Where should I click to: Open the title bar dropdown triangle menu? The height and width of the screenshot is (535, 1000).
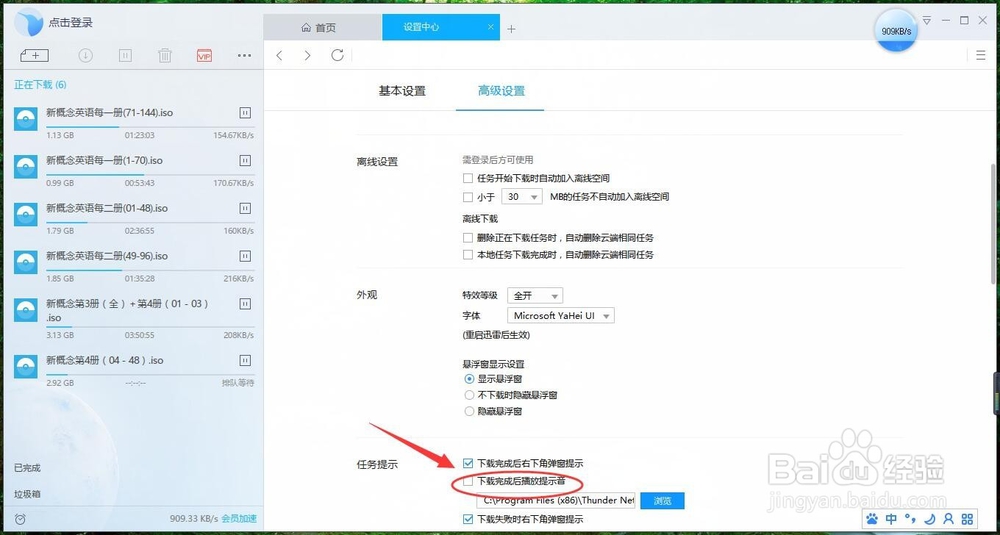pyautogui.click(x=927, y=20)
